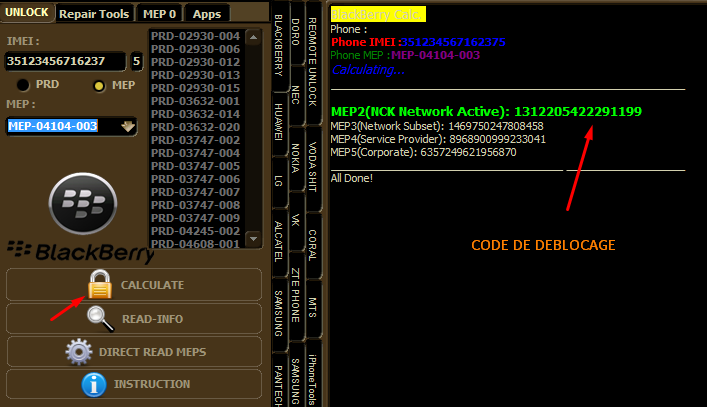This screenshot has height=407, width=707.
Task: Open the Repair Tools tab
Action: (94, 14)
